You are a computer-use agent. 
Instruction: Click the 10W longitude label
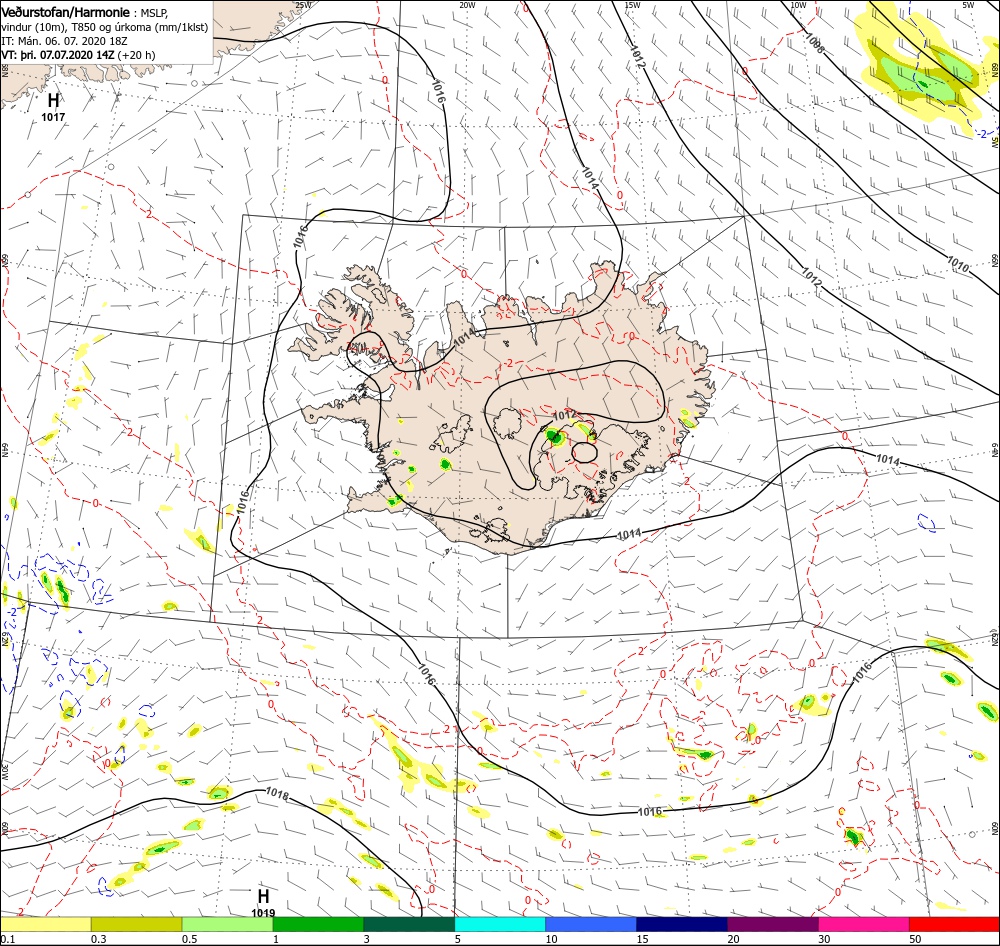798,5
